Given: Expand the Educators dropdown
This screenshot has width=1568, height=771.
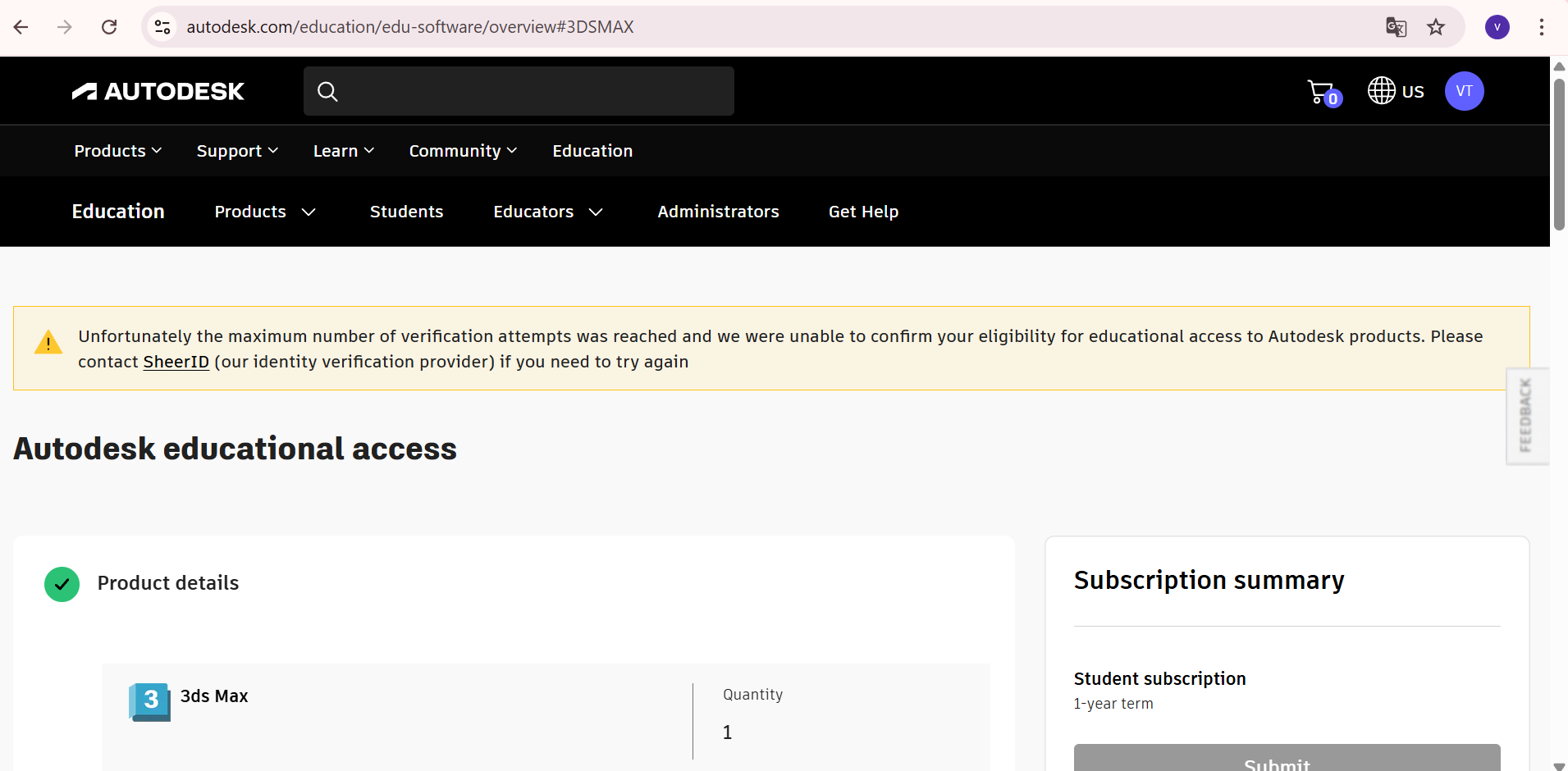Looking at the screenshot, I should pyautogui.click(x=548, y=212).
